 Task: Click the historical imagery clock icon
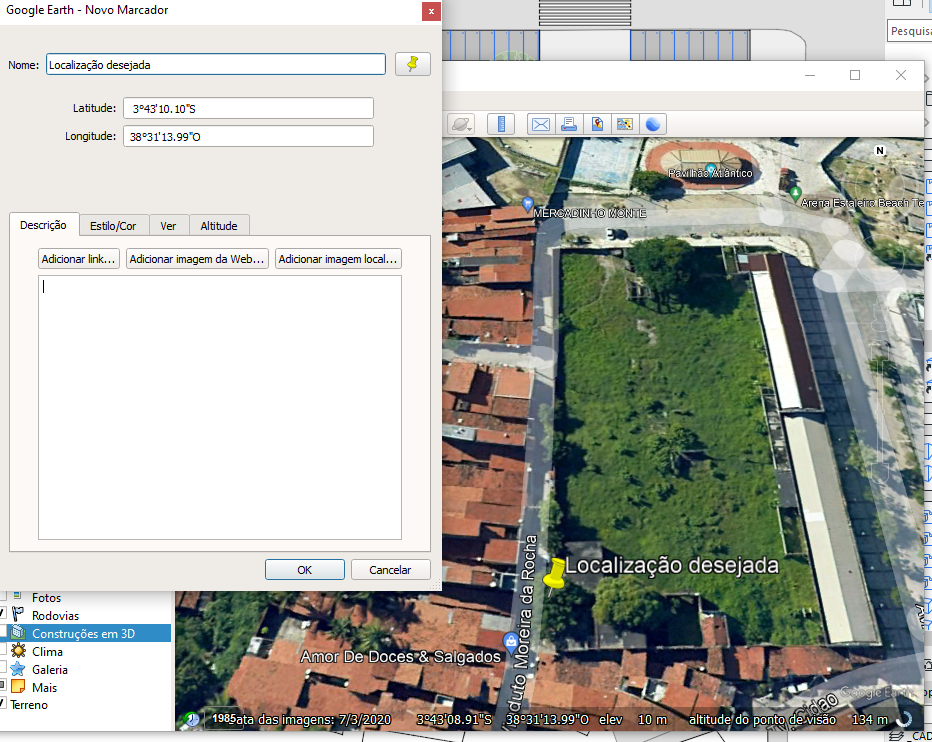(191, 719)
